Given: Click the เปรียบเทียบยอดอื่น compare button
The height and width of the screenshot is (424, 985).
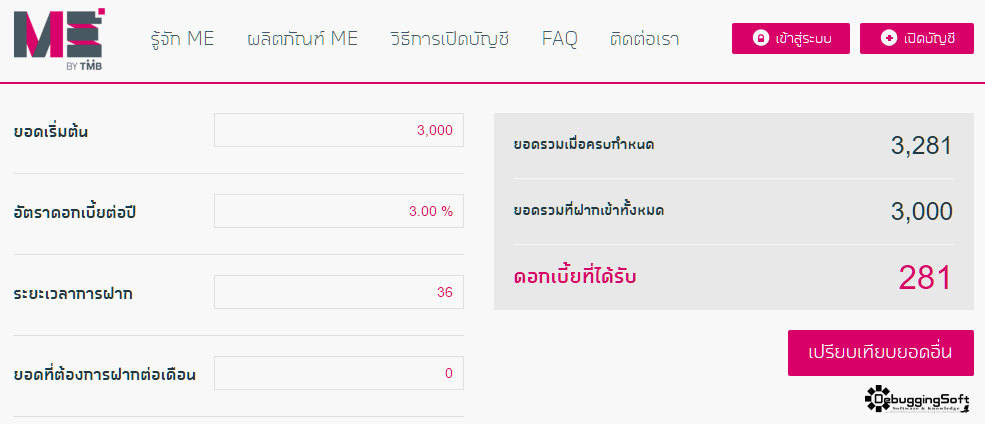Looking at the screenshot, I should (x=881, y=353).
